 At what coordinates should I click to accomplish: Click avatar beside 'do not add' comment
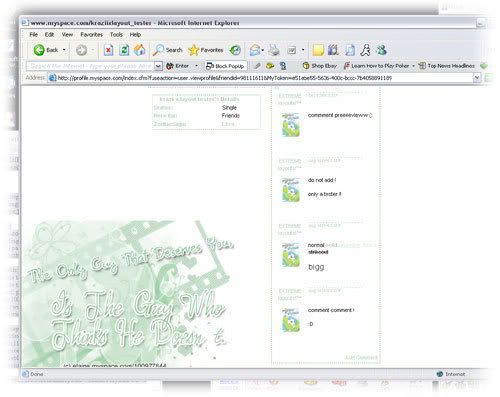click(x=291, y=190)
